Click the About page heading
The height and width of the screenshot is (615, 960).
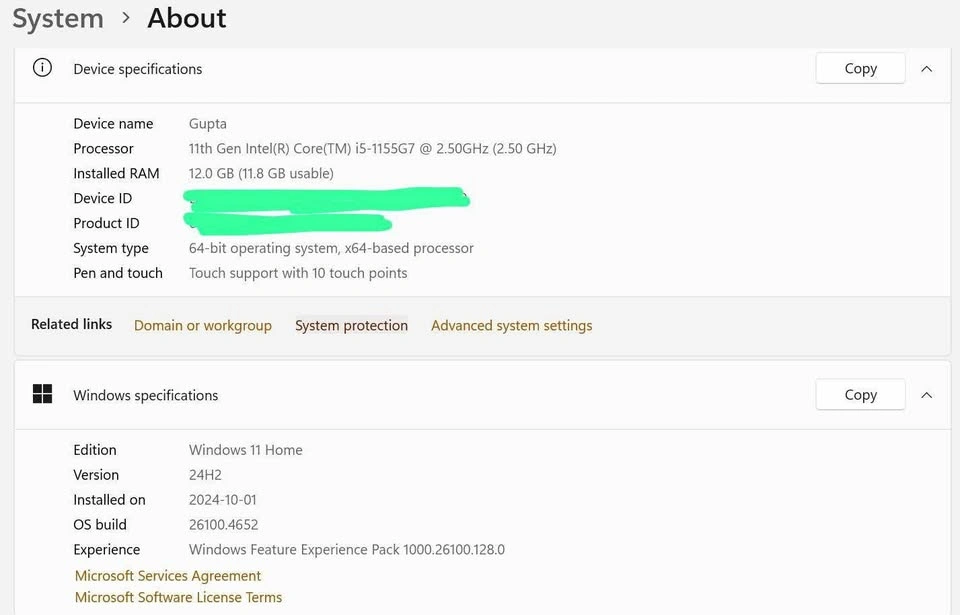(x=187, y=18)
